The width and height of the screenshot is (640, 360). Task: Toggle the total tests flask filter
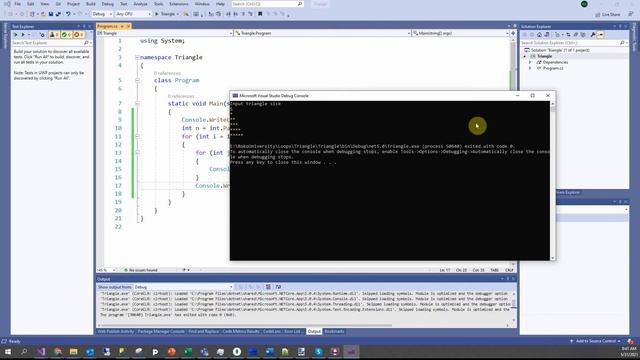(x=54, y=35)
